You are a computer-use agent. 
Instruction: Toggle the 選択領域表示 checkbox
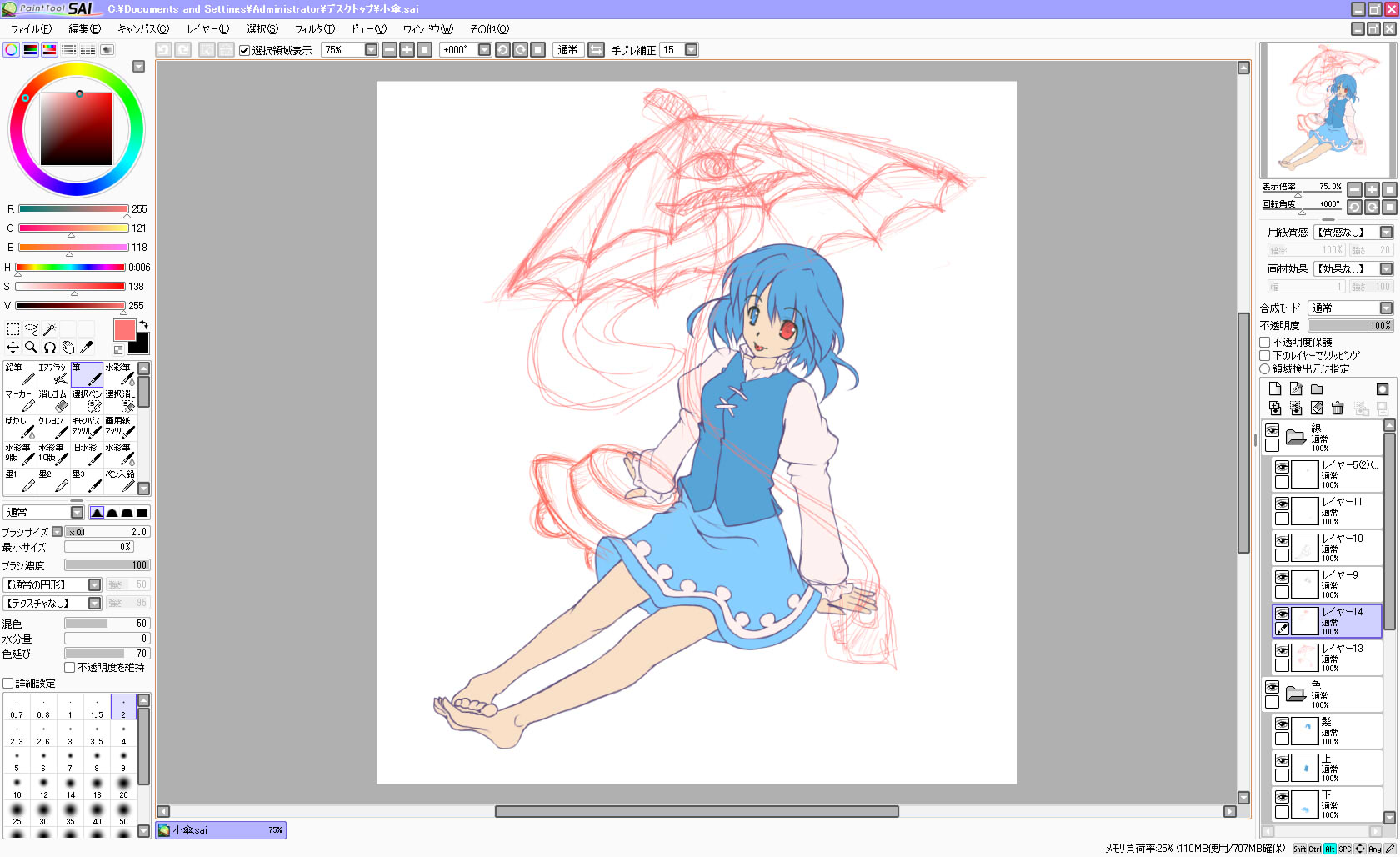tap(244, 50)
